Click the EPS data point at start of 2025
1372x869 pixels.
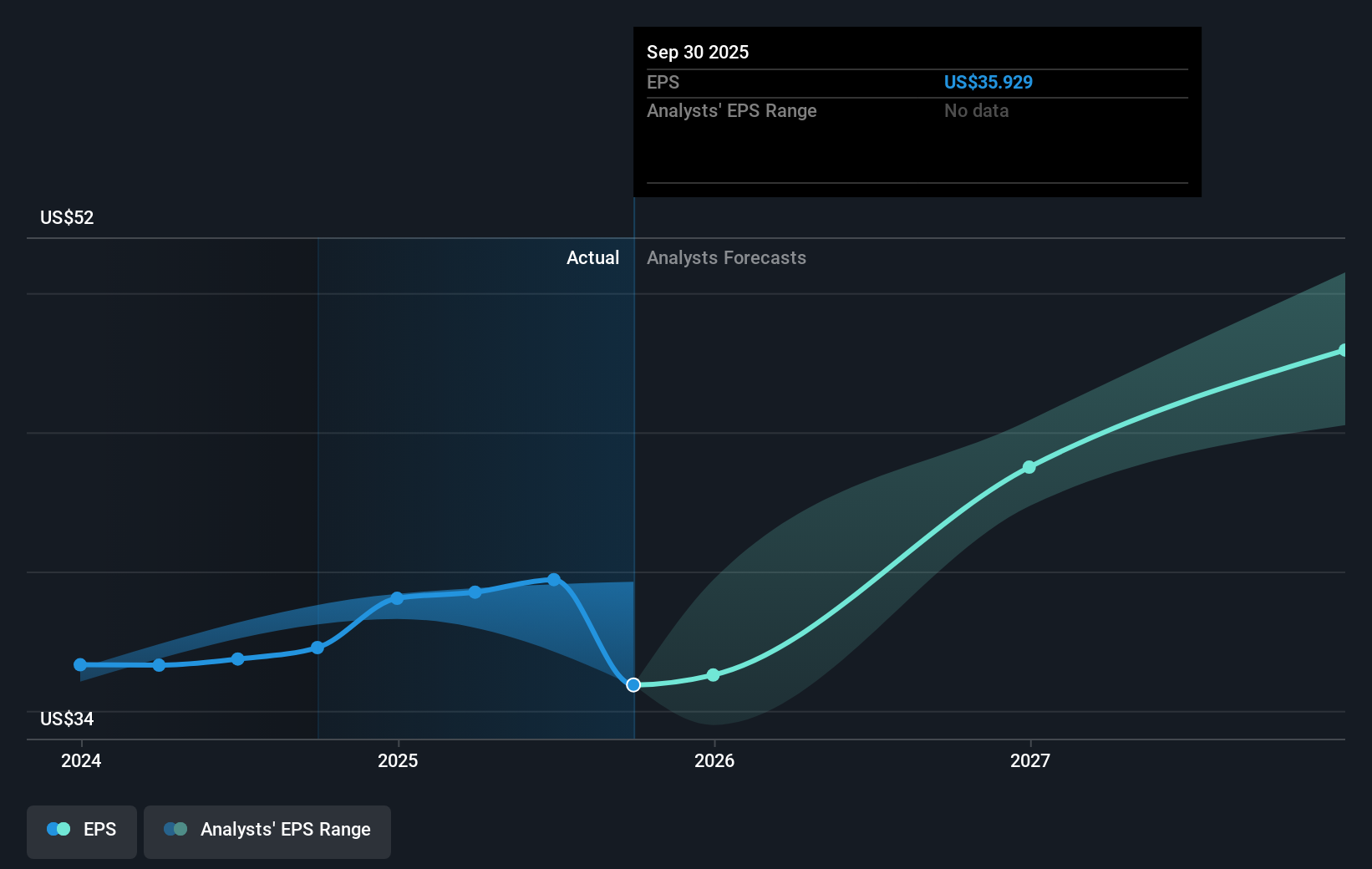[x=397, y=598]
